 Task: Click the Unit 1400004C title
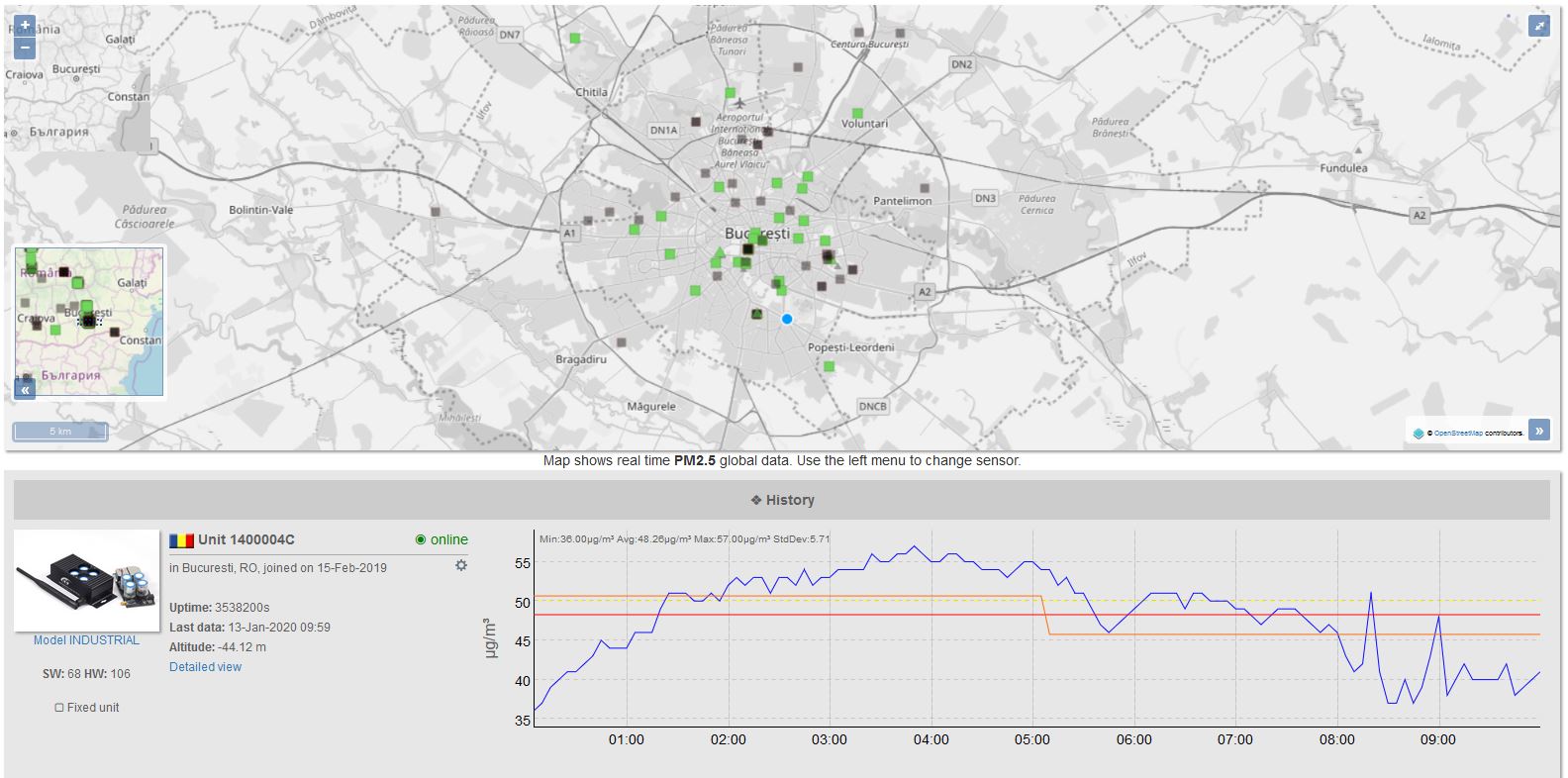[x=245, y=539]
